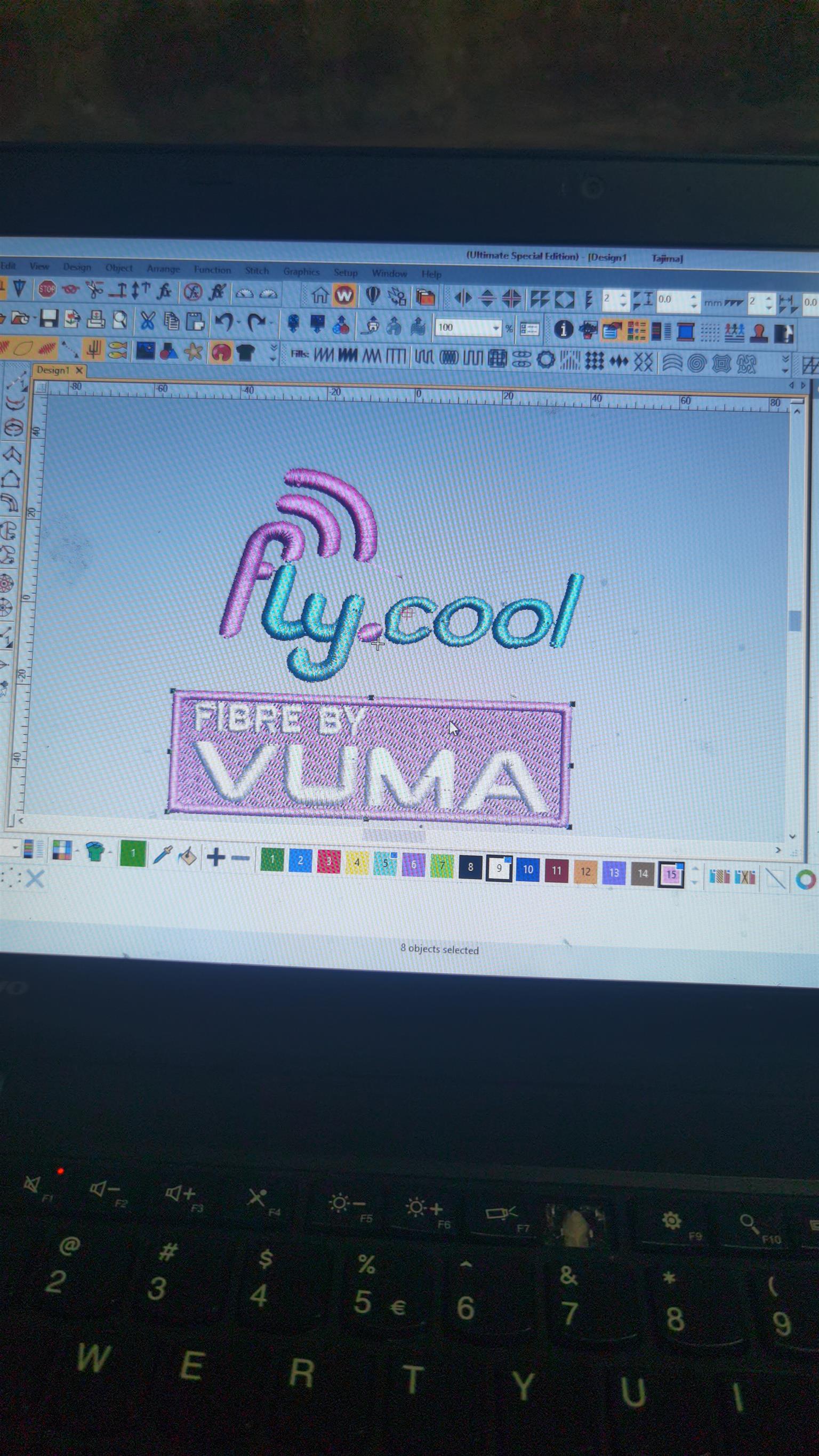Pick color swatch number 10 blue

coord(527,870)
